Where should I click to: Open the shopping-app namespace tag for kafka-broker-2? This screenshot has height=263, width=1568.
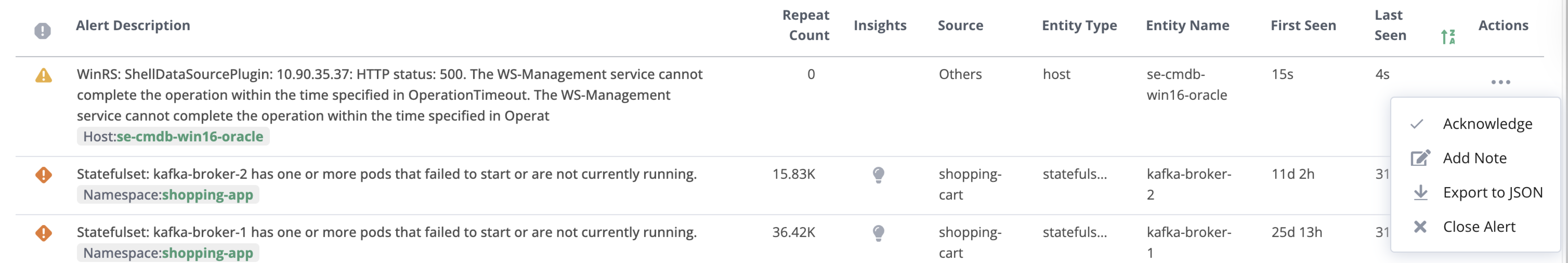coord(207,195)
